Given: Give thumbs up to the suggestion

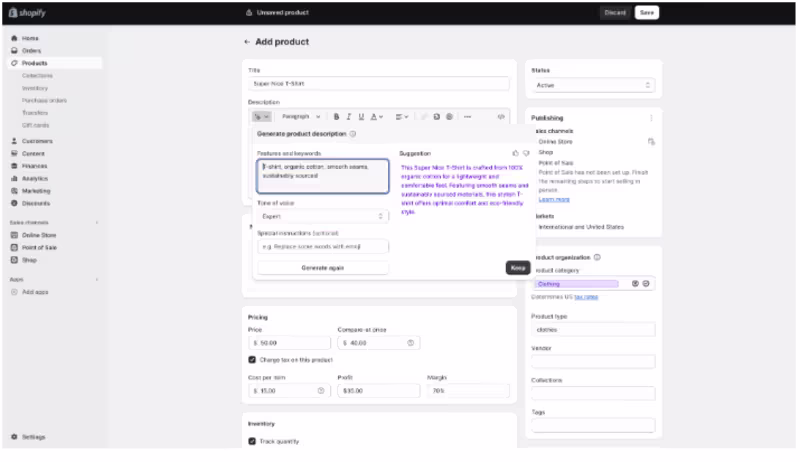Looking at the screenshot, I should [515, 153].
